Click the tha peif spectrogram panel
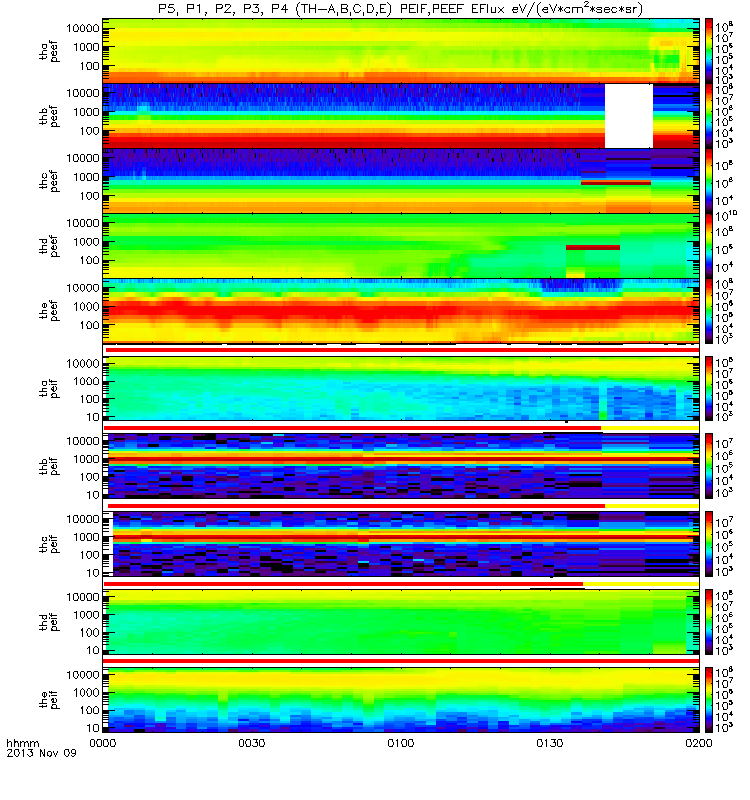750x800 pixels. [401, 388]
